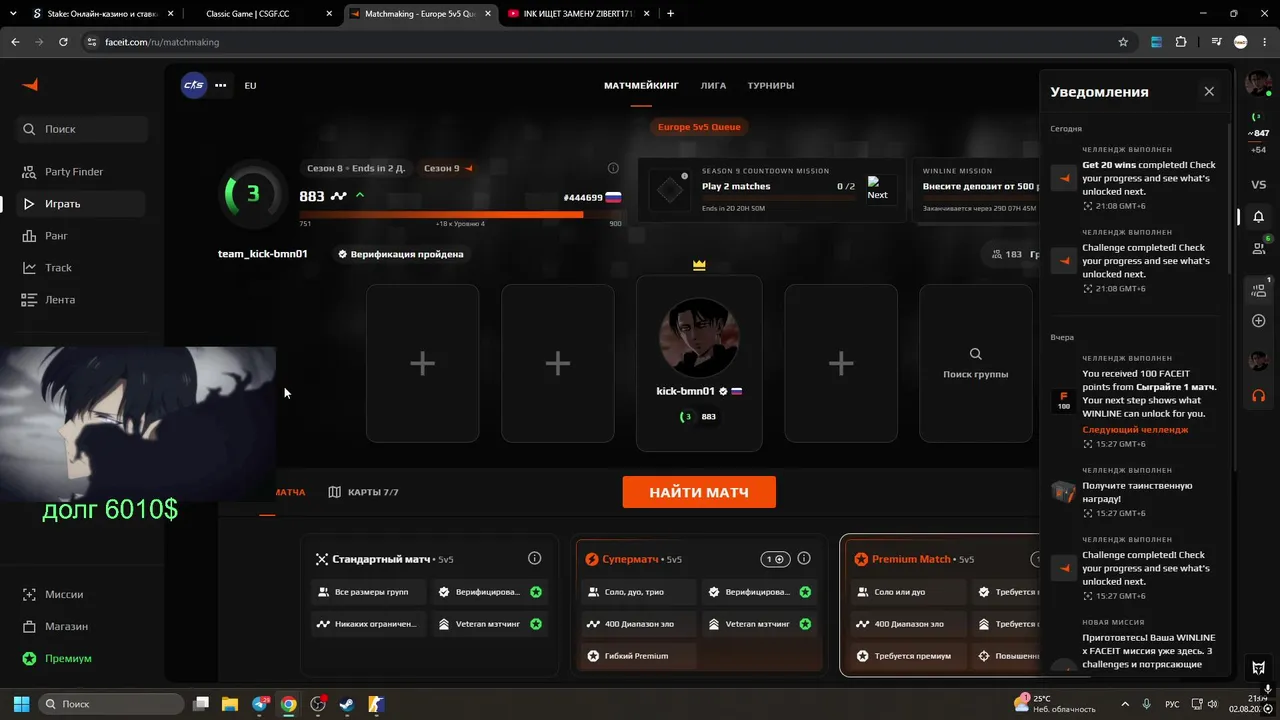Viewport: 1280px width, 720px height.
Task: Click the CS2 game selector icon
Action: click(x=194, y=85)
